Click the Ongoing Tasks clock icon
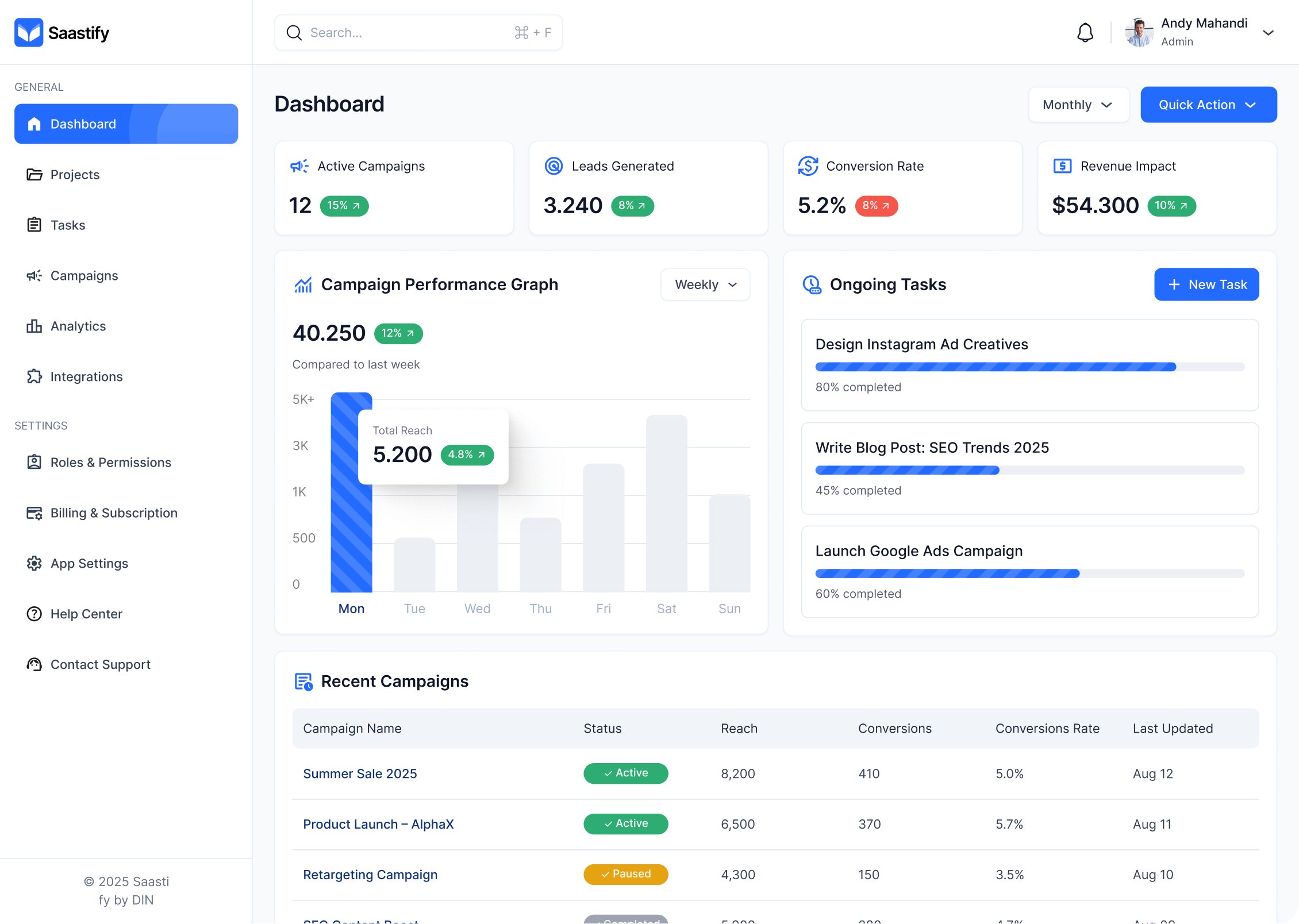This screenshot has height=924, width=1299. (x=812, y=284)
